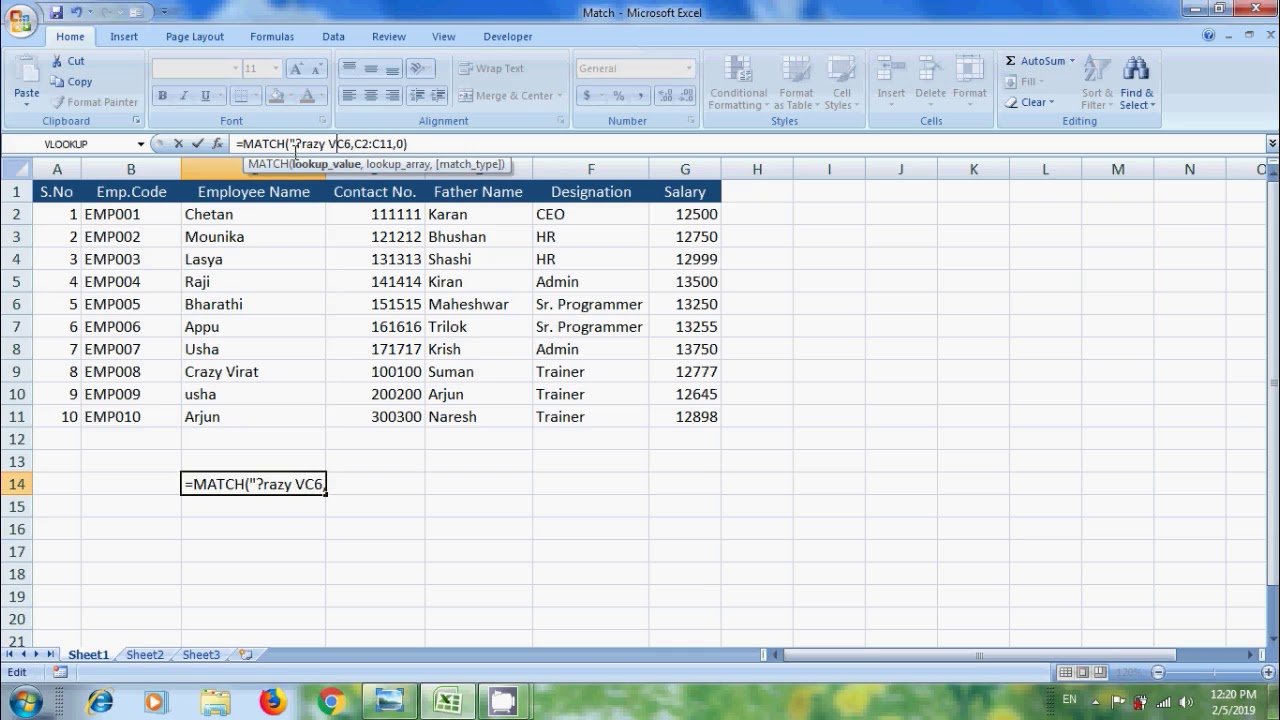The width and height of the screenshot is (1280, 720).
Task: Click the Cut button
Action: 68,61
